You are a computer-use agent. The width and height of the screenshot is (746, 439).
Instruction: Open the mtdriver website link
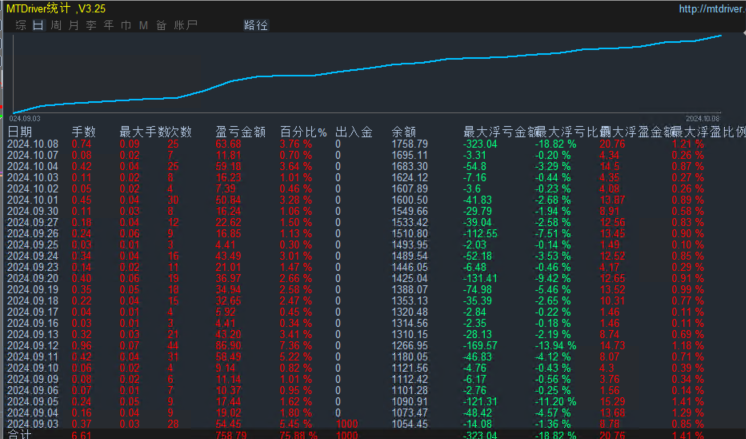click(x=712, y=9)
